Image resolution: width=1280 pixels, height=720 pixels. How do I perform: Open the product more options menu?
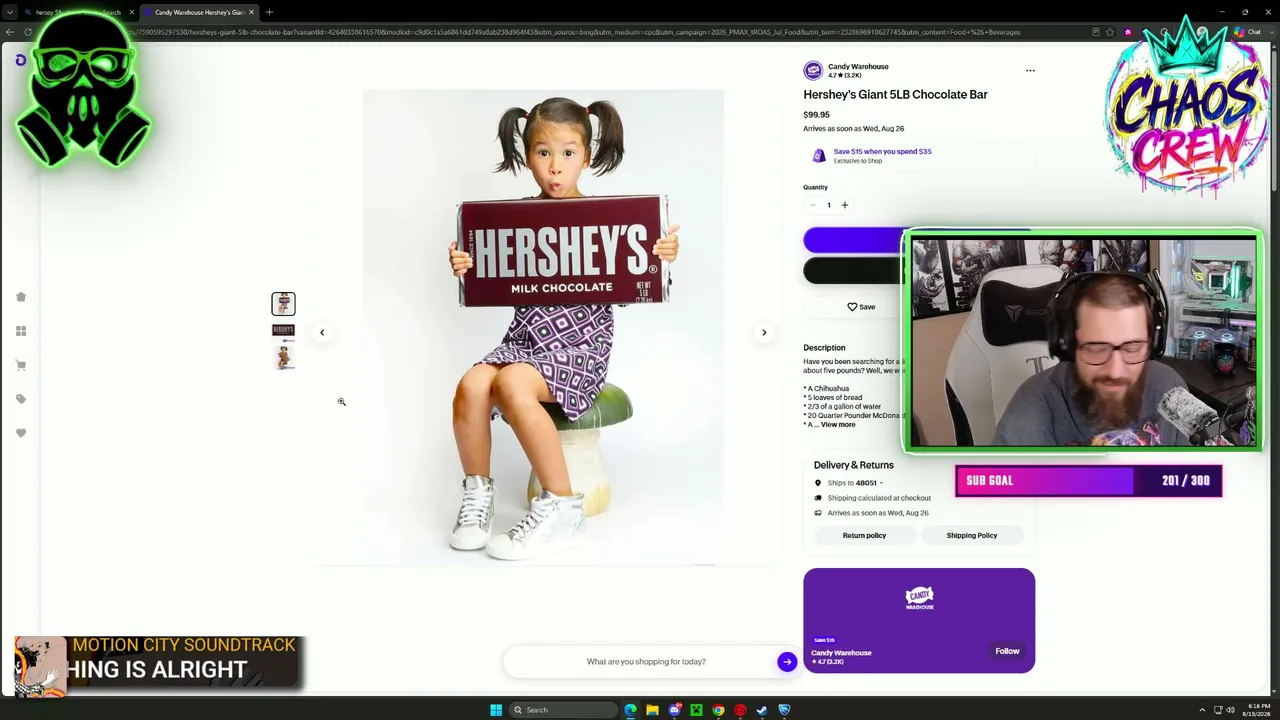(1030, 71)
